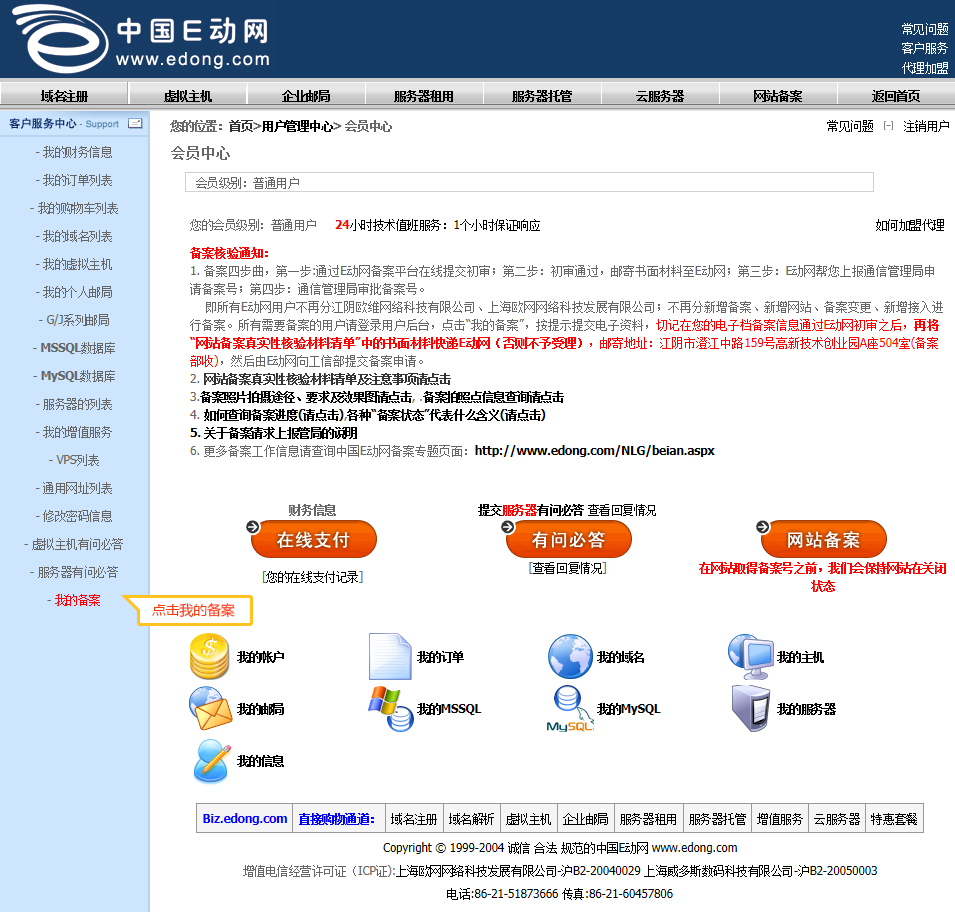Open the 云服务器 navigation tab
955x913 pixels.
tap(660, 96)
